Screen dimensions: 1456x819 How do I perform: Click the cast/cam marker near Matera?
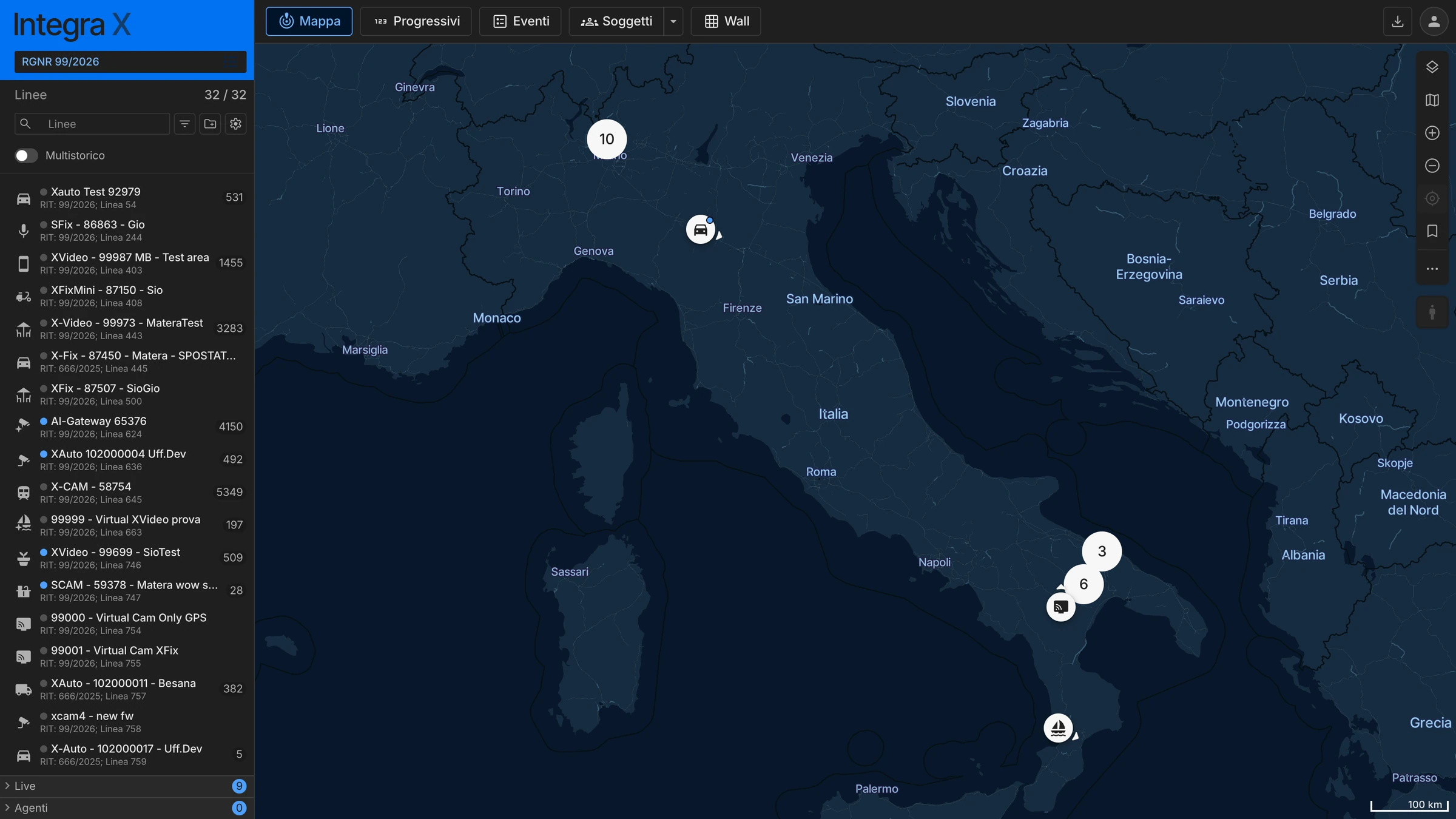[1061, 607]
